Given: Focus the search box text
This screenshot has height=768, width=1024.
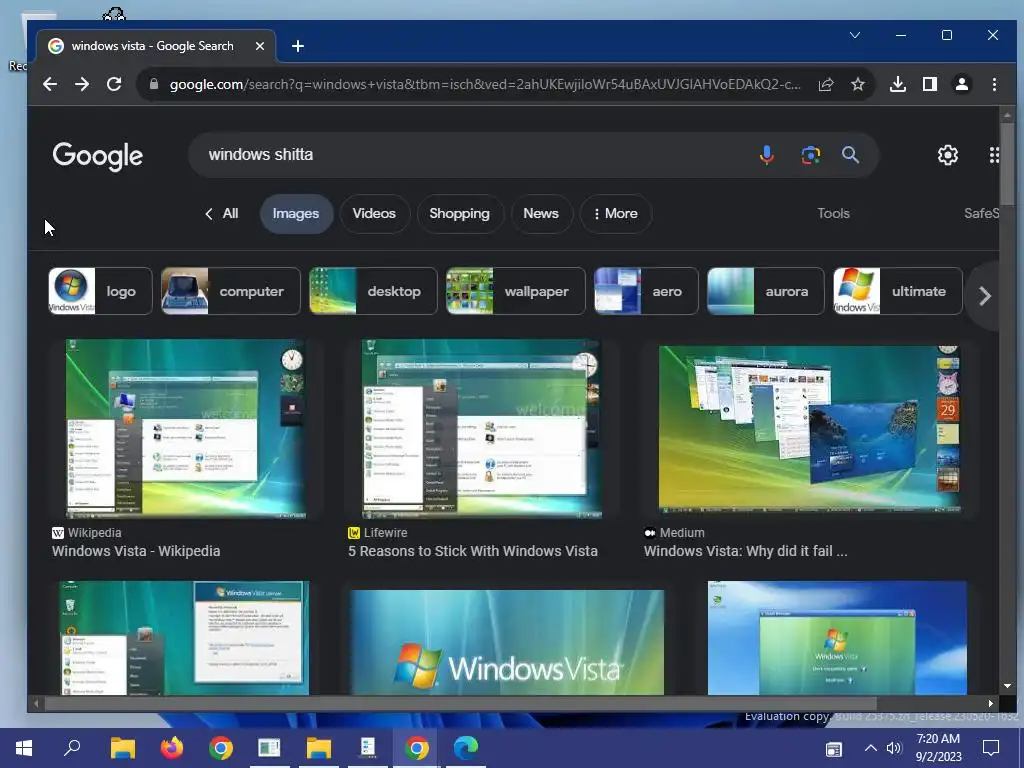Looking at the screenshot, I should [261, 155].
